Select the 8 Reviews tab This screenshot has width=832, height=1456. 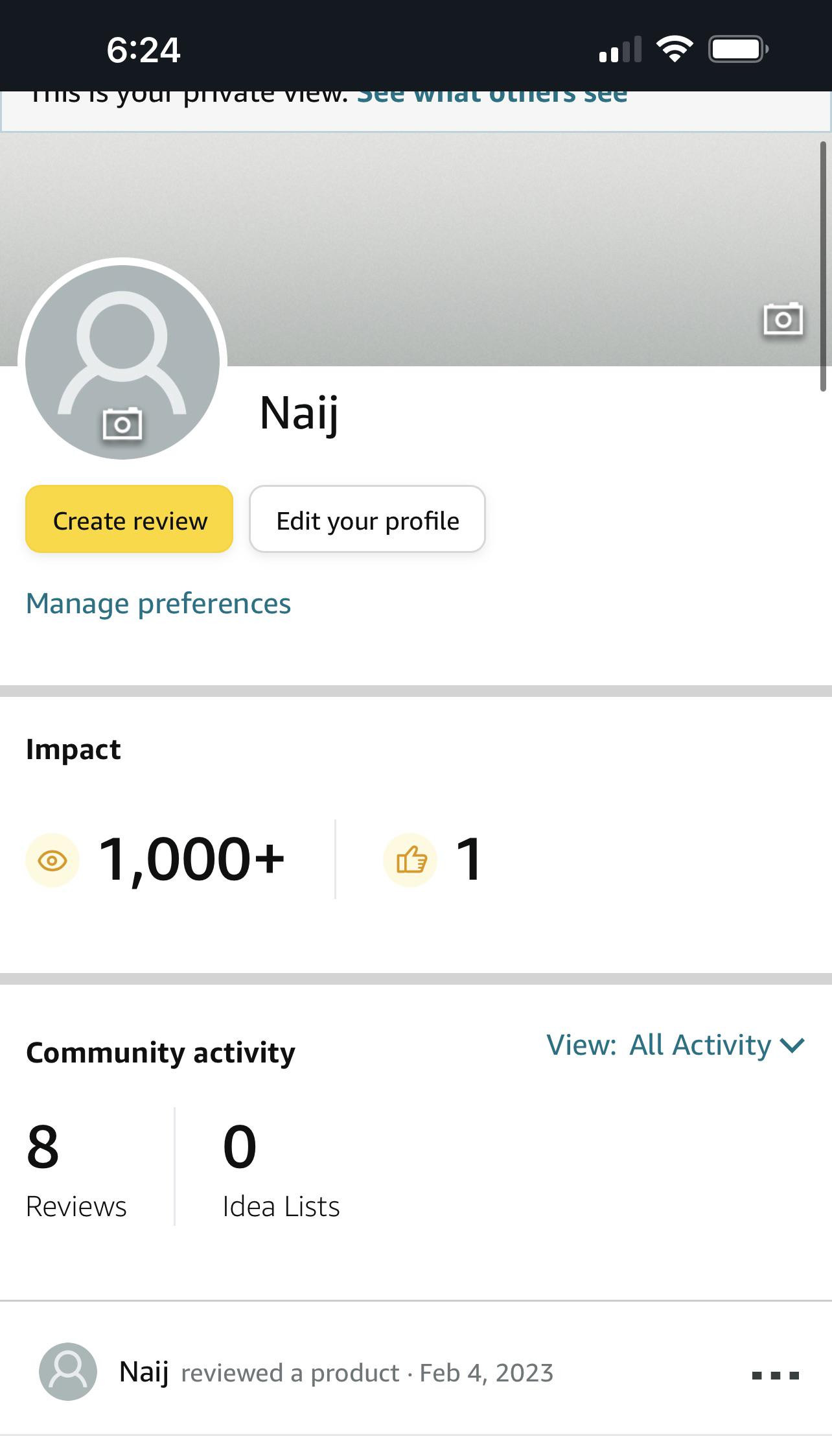(x=76, y=1168)
